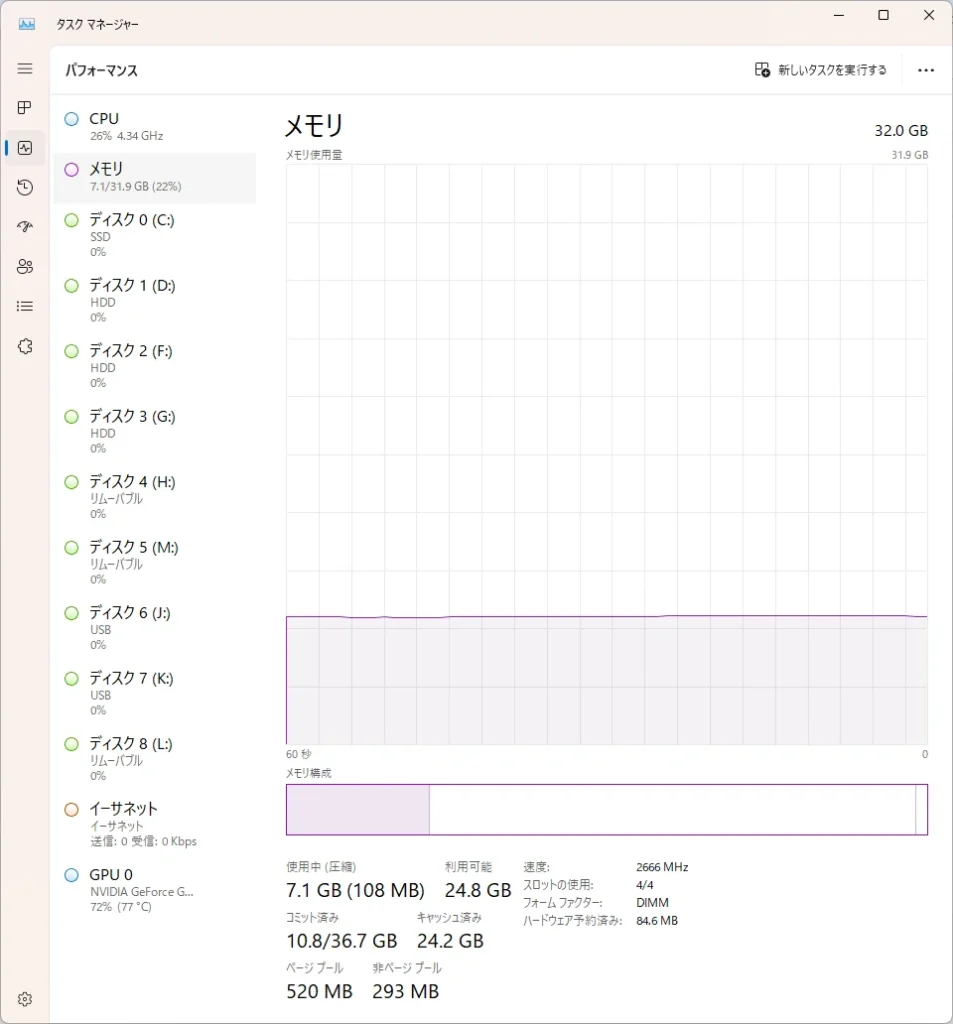Open the hamburger navigation menu
953x1024 pixels.
(x=25, y=69)
